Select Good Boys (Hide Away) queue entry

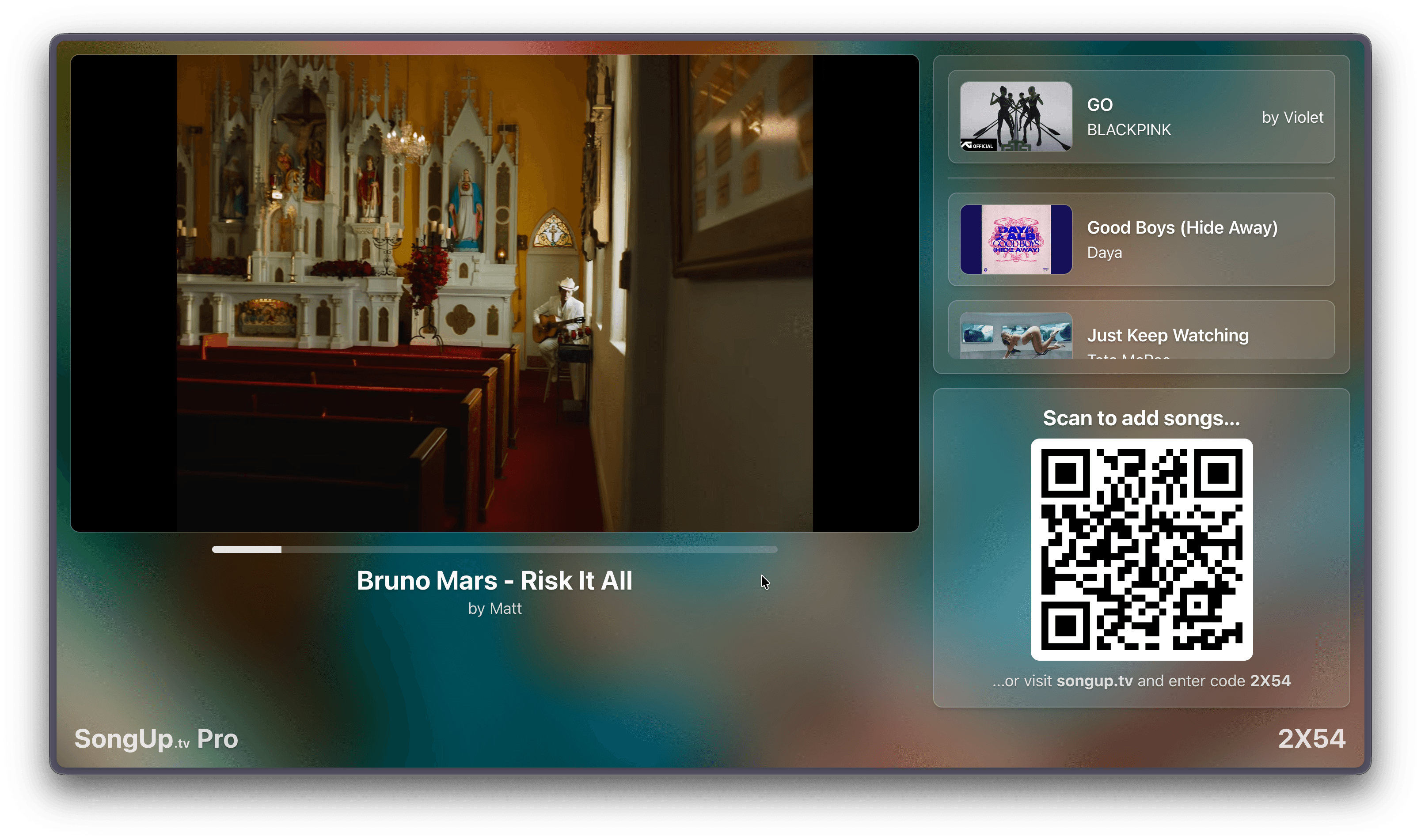point(1182,227)
